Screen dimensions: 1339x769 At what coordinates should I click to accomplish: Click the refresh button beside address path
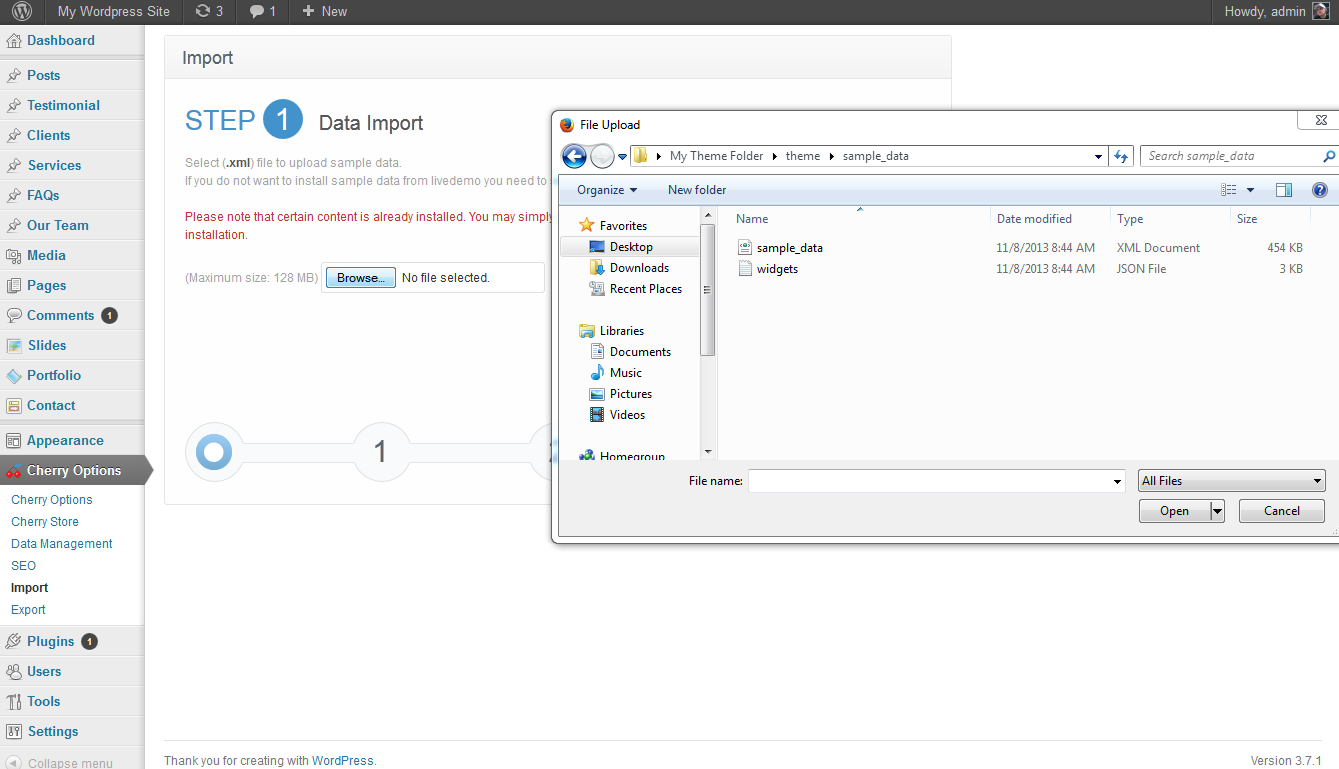tap(1122, 156)
